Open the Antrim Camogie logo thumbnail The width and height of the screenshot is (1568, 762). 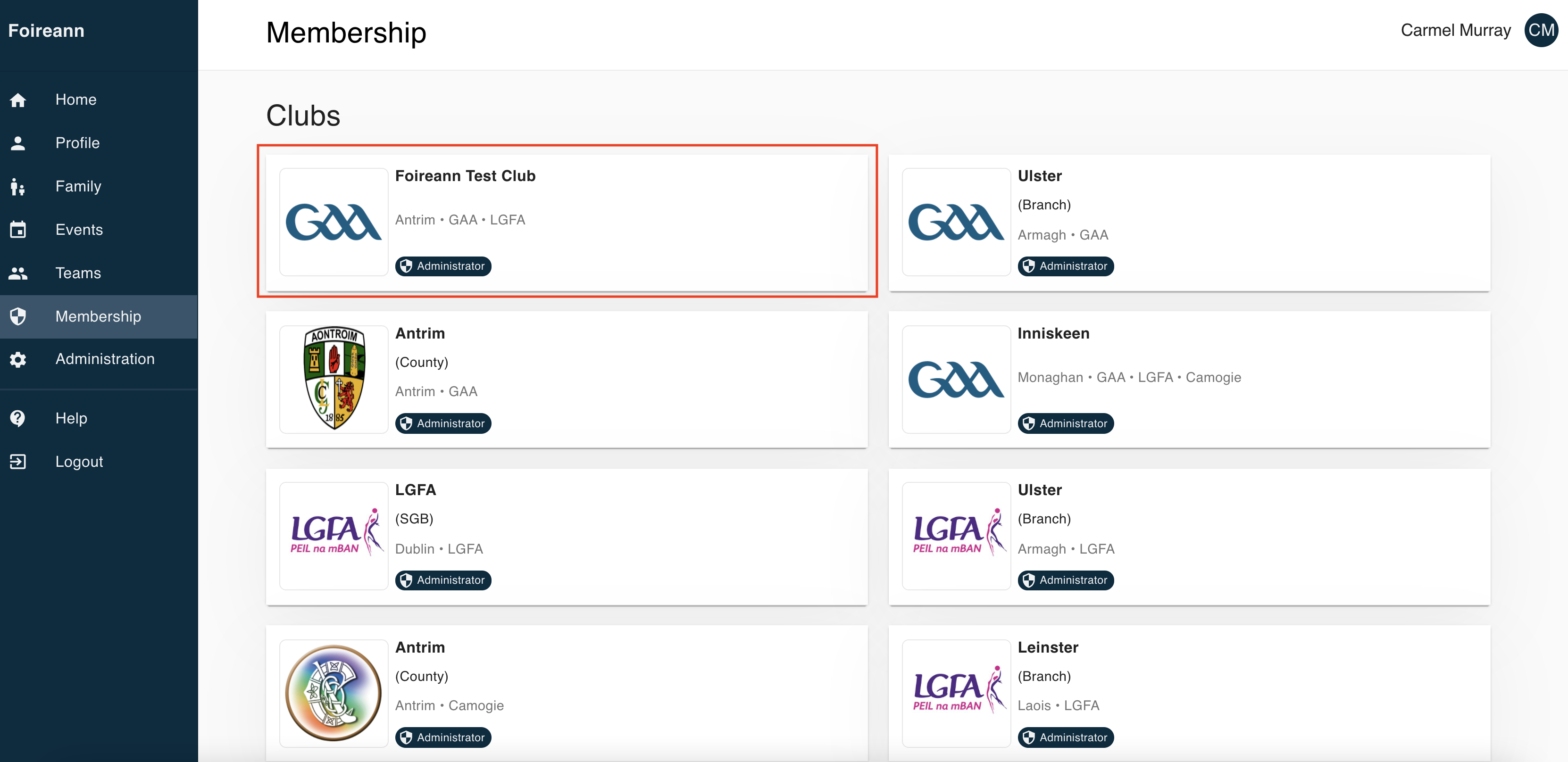pos(334,693)
